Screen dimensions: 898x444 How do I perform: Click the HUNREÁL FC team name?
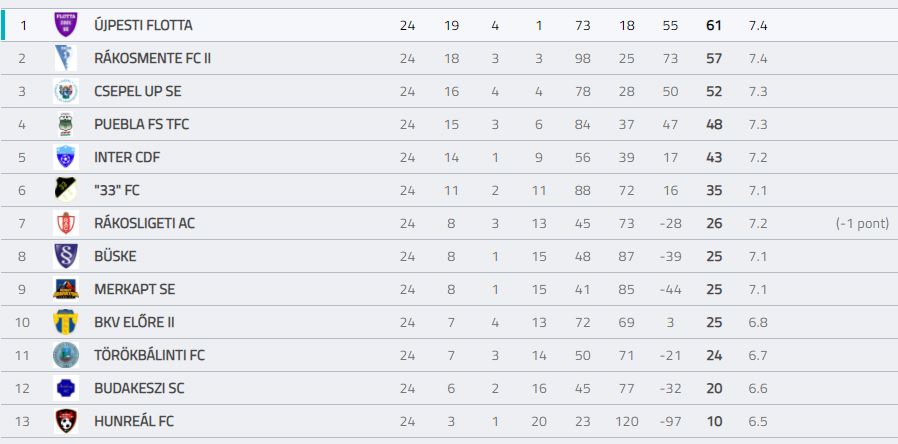point(134,422)
